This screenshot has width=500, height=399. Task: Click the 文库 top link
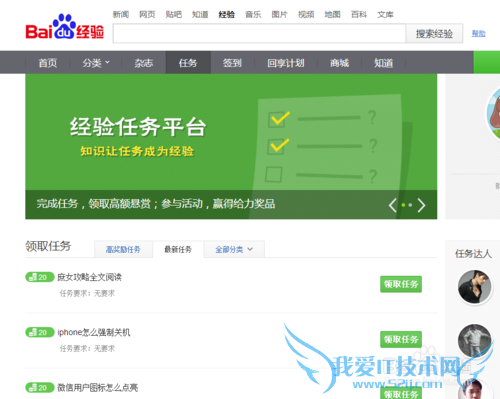click(x=385, y=14)
